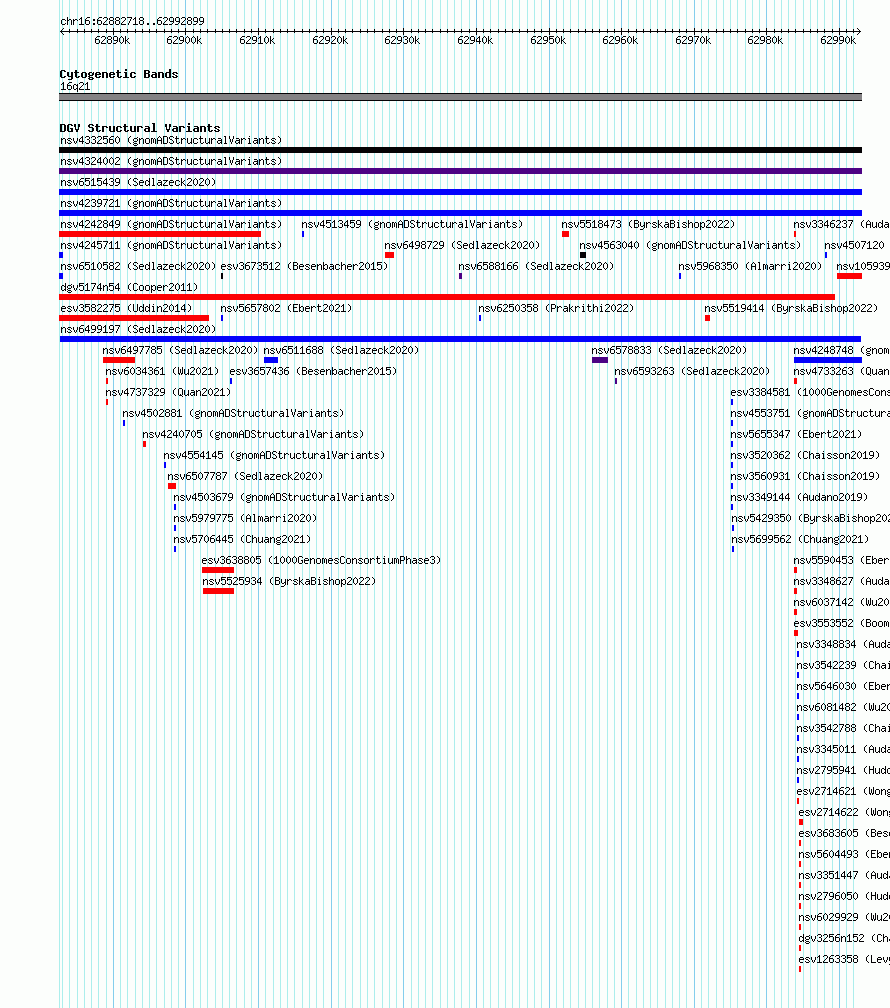Screen dimensions: 890x1008
Task: Open the nsv6593263 Sedlazeck2020 label
Action: pos(692,372)
